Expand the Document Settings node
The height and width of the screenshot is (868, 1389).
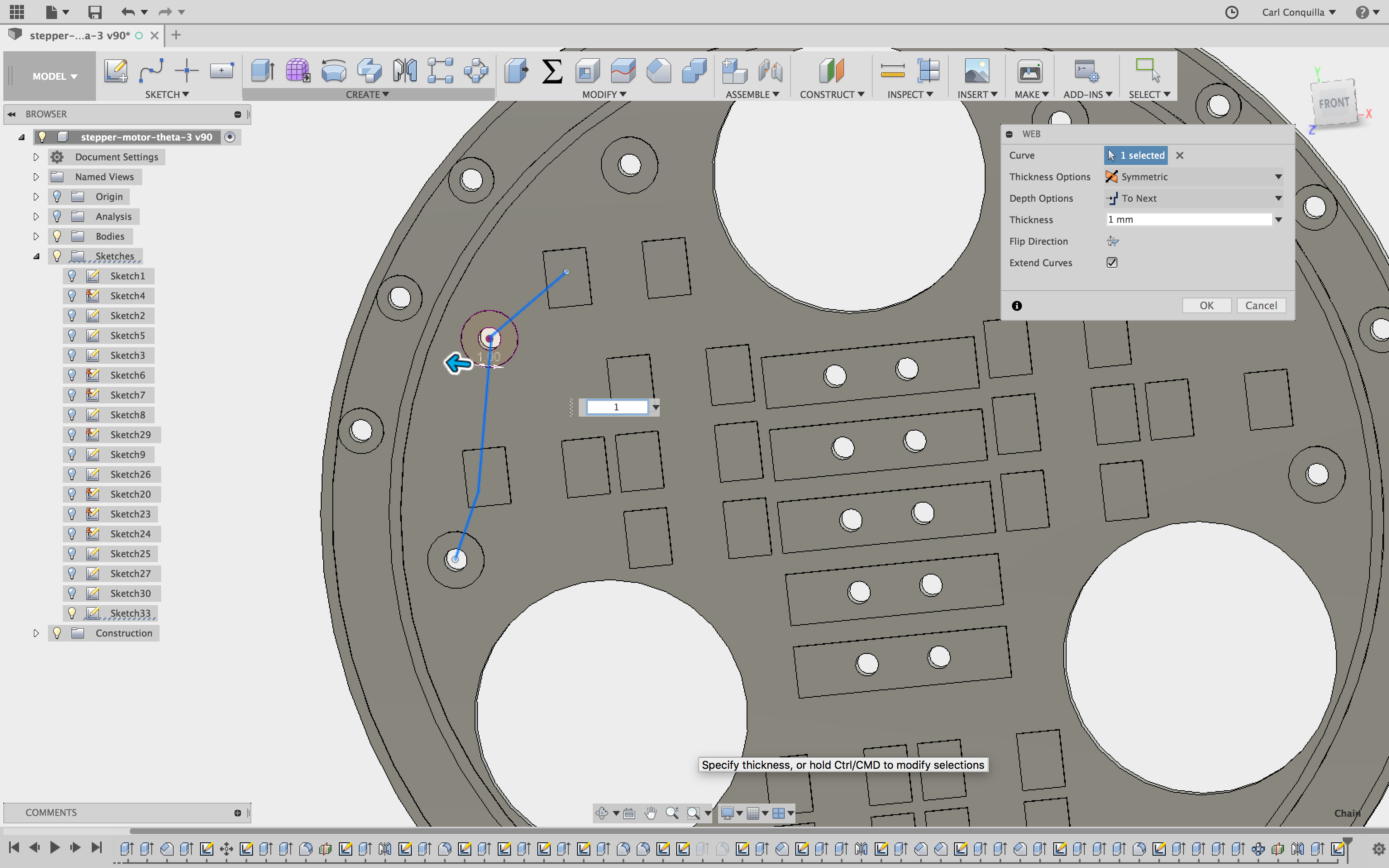click(x=36, y=157)
